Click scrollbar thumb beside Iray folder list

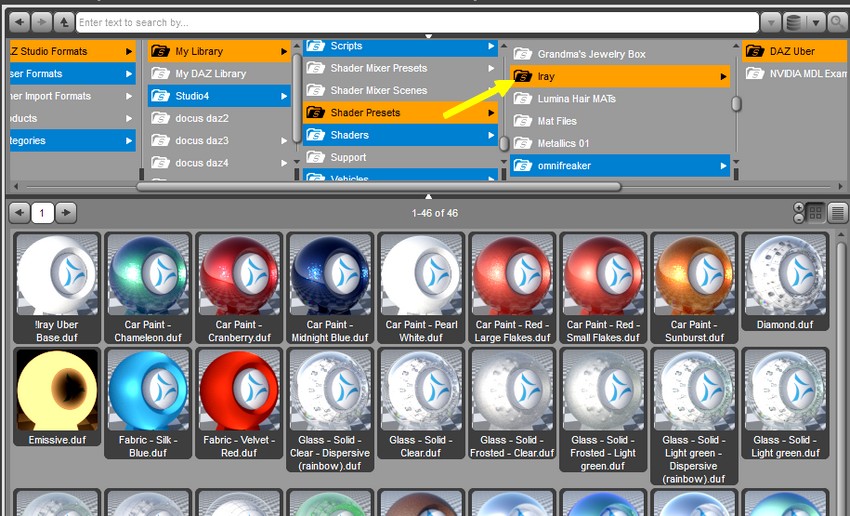(736, 104)
